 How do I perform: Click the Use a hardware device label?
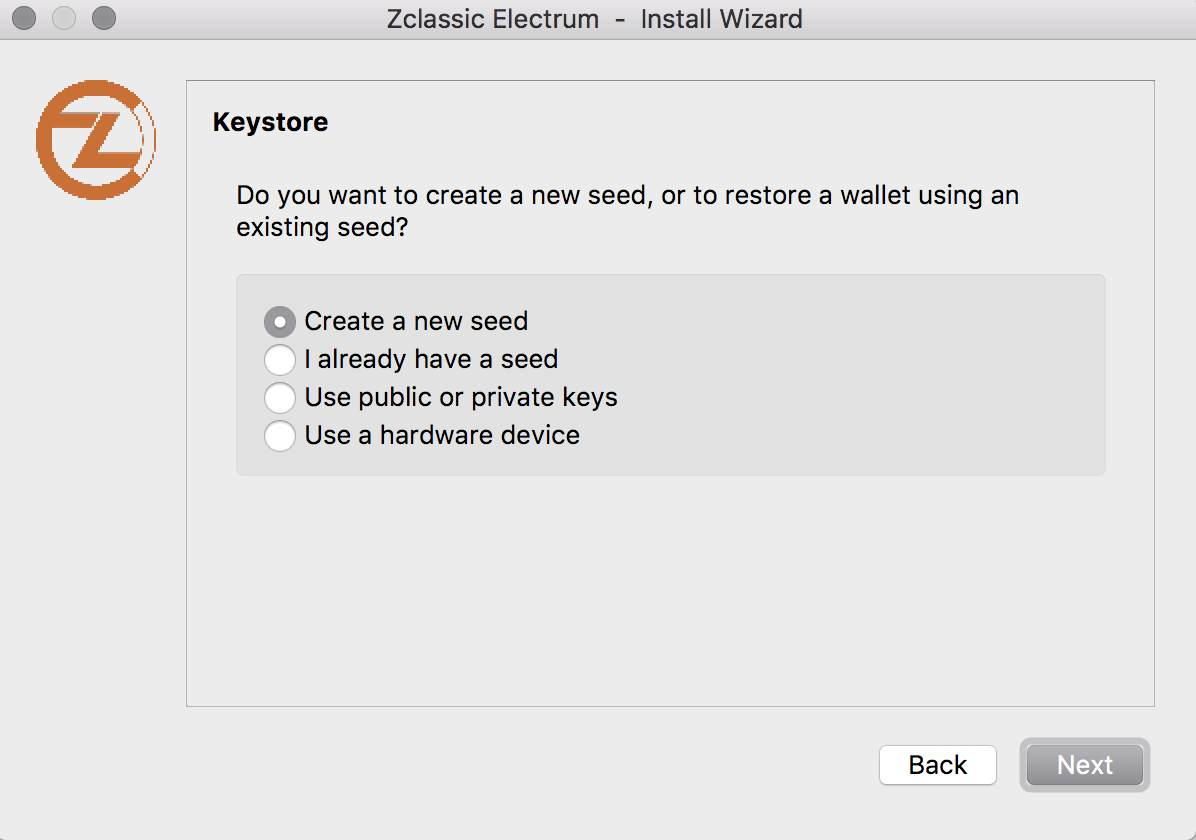tap(442, 436)
